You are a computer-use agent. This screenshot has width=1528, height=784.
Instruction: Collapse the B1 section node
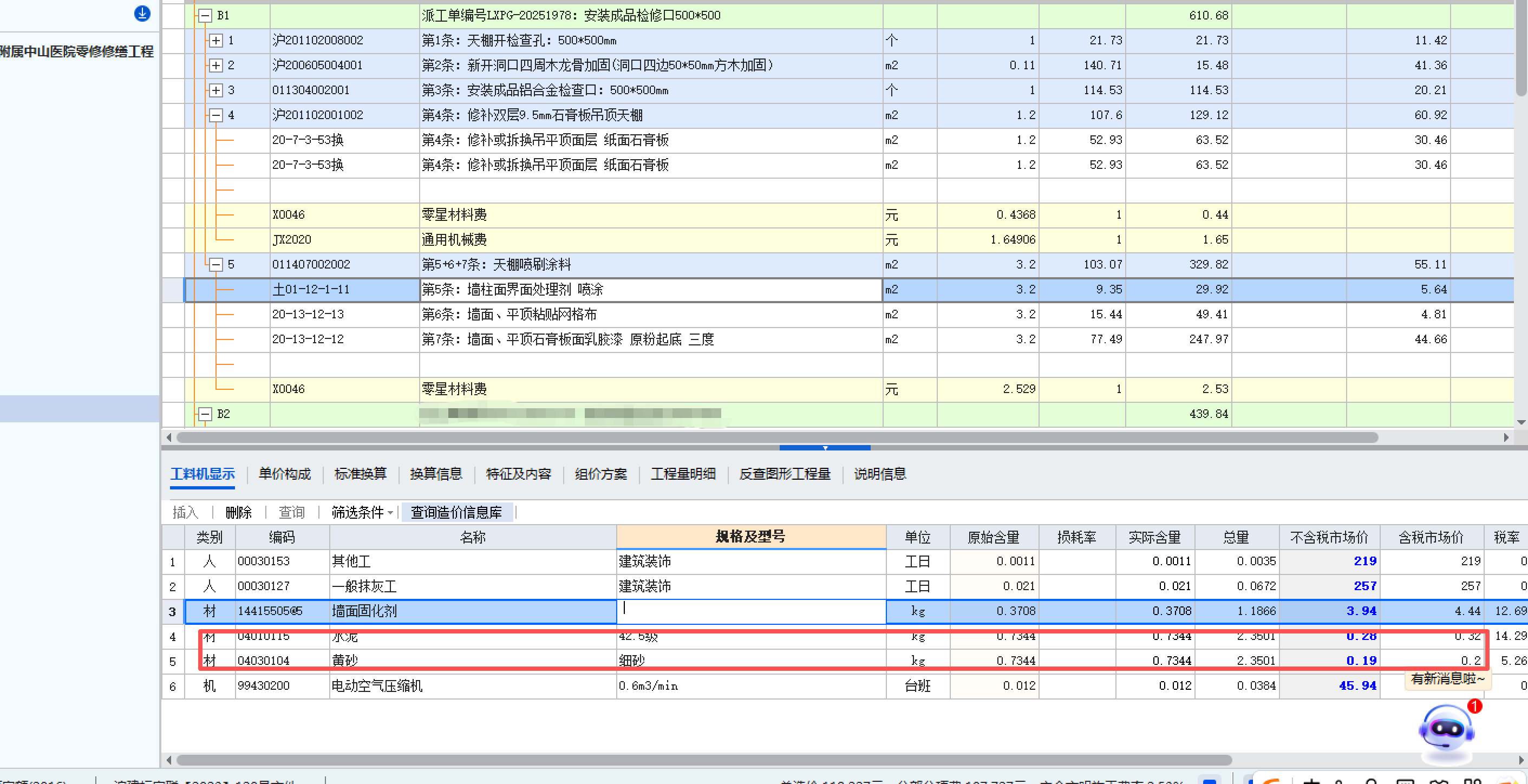[x=205, y=15]
